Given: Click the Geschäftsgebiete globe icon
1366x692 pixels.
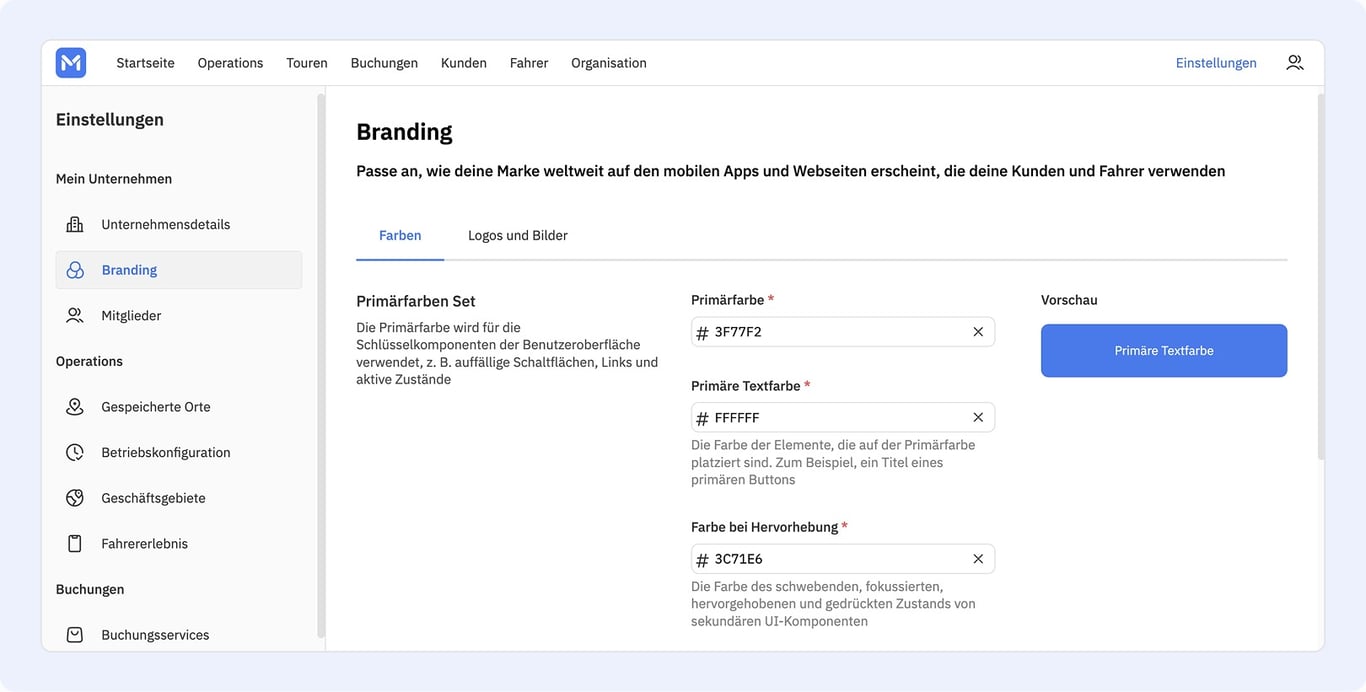Looking at the screenshot, I should [75, 498].
